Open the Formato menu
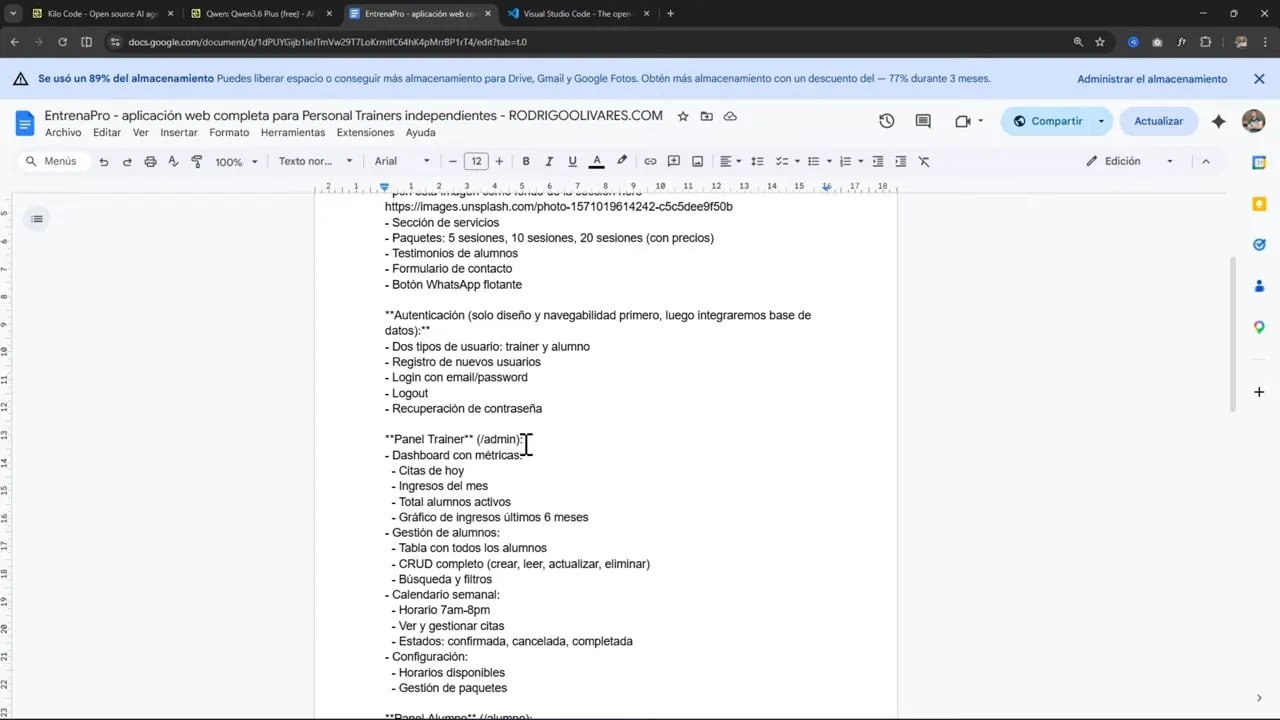This screenshot has width=1280, height=720. (x=229, y=132)
